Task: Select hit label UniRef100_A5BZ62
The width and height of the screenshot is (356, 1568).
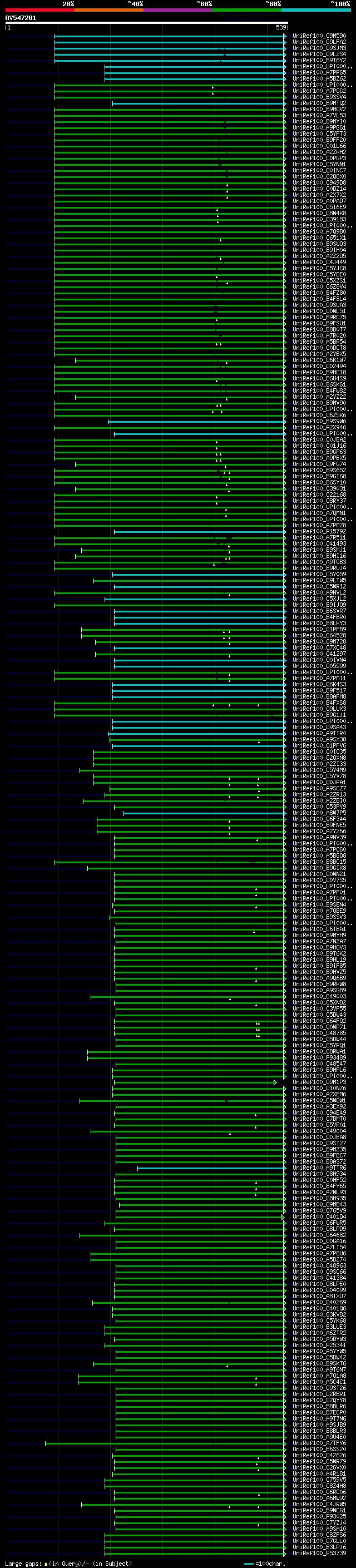Action: [319, 78]
